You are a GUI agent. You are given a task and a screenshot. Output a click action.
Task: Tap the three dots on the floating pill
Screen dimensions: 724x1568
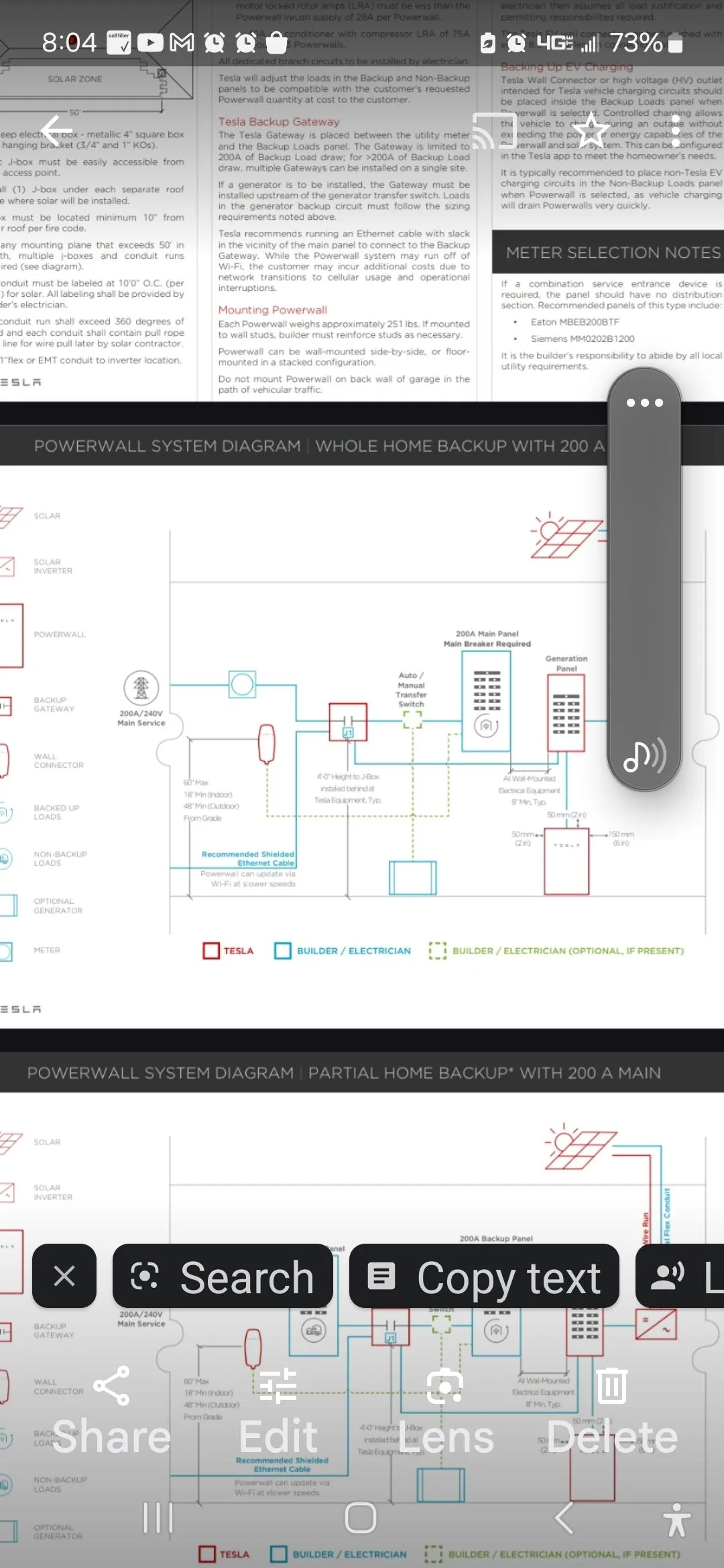tap(645, 403)
